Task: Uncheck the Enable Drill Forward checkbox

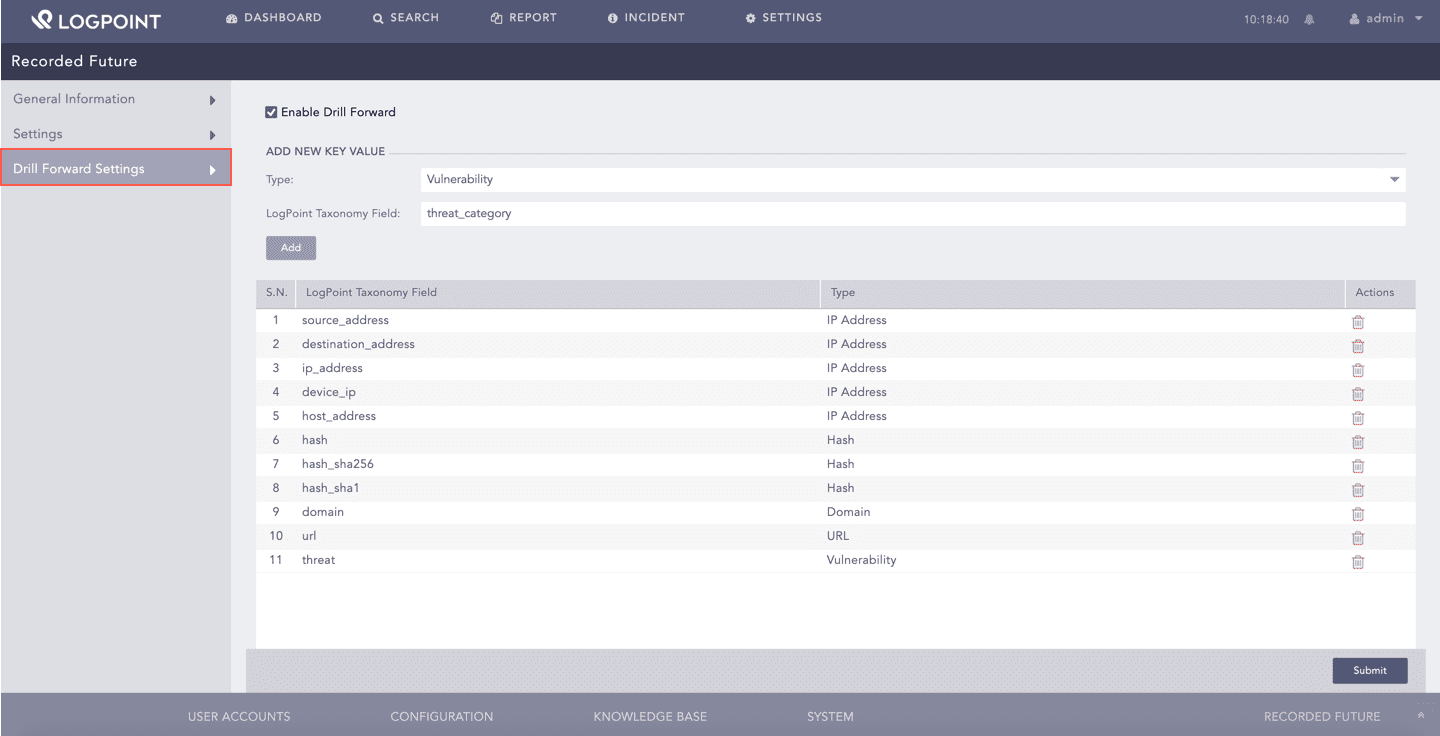Action: pyautogui.click(x=271, y=112)
